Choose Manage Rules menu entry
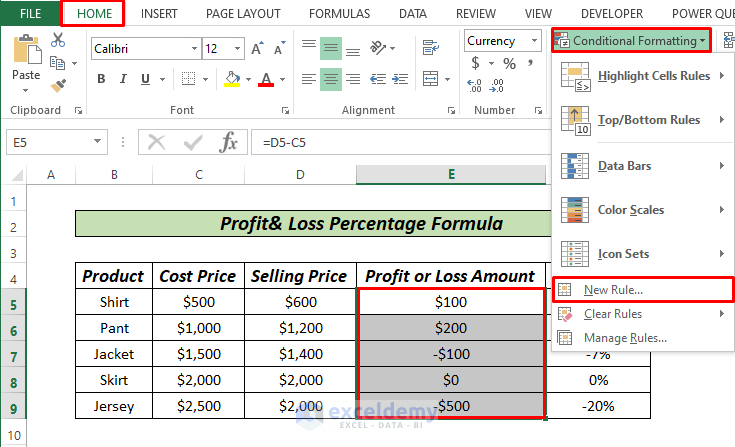Screen dimensions: 735x447 tap(643, 338)
